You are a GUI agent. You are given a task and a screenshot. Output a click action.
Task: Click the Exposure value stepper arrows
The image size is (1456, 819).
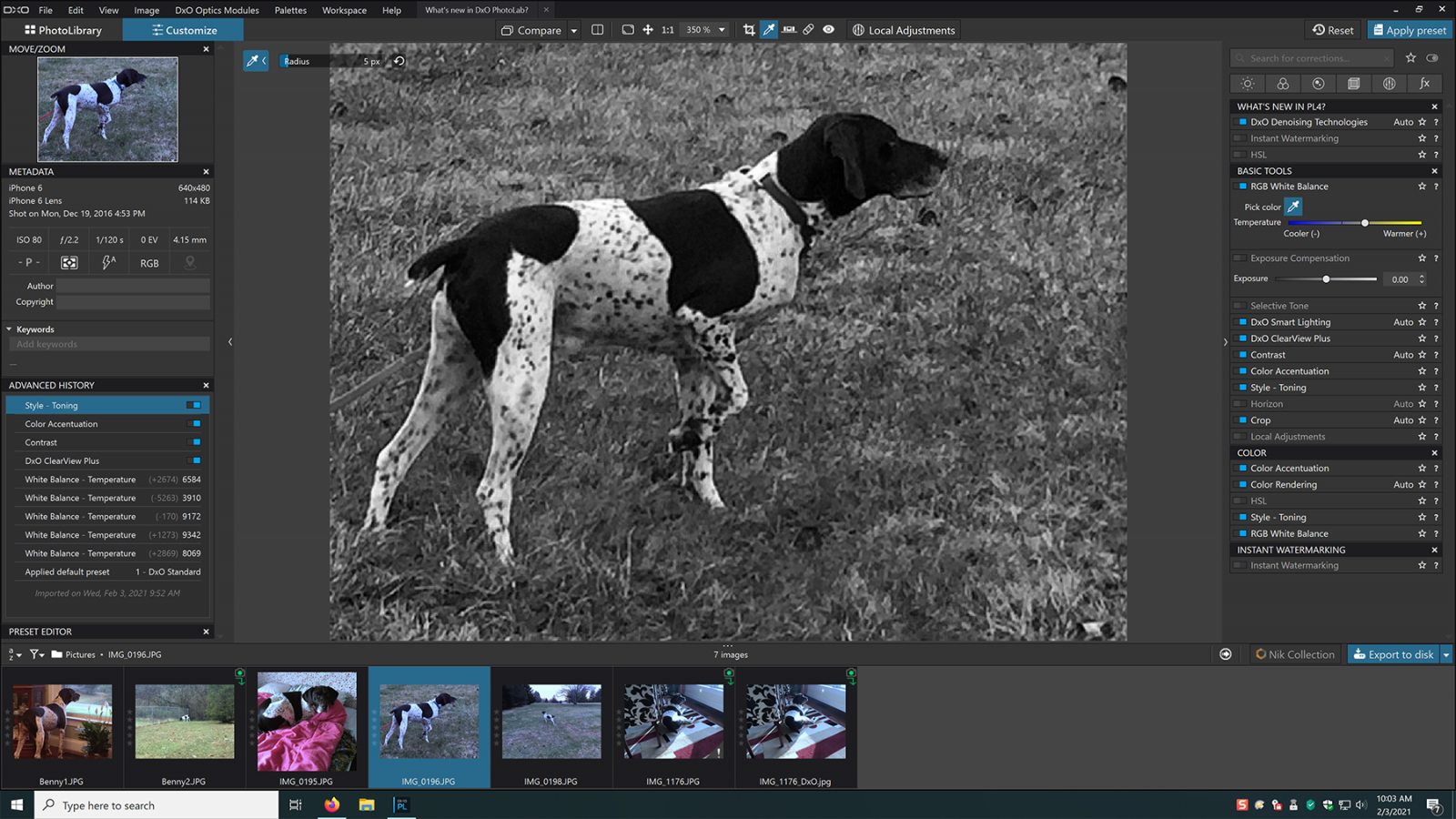click(1422, 279)
